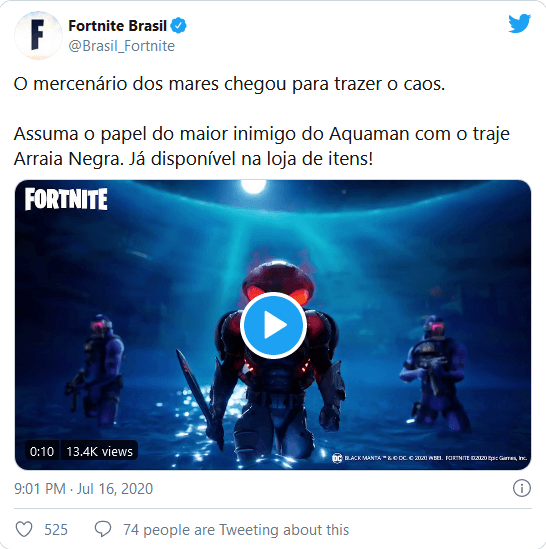Click the tweet info circle icon

coord(522,488)
